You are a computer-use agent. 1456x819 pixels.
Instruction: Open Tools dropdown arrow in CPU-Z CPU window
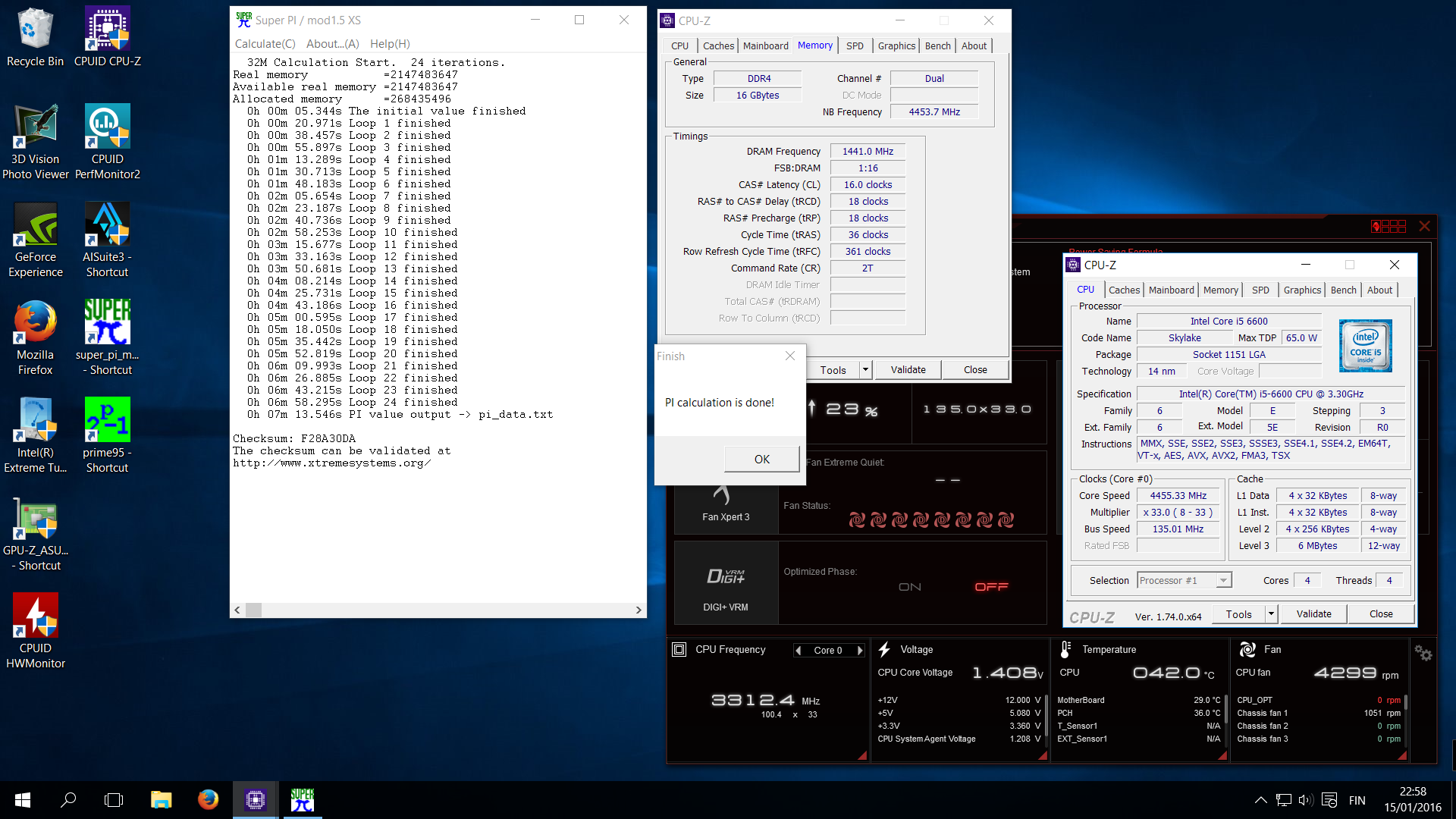pos(1272,614)
